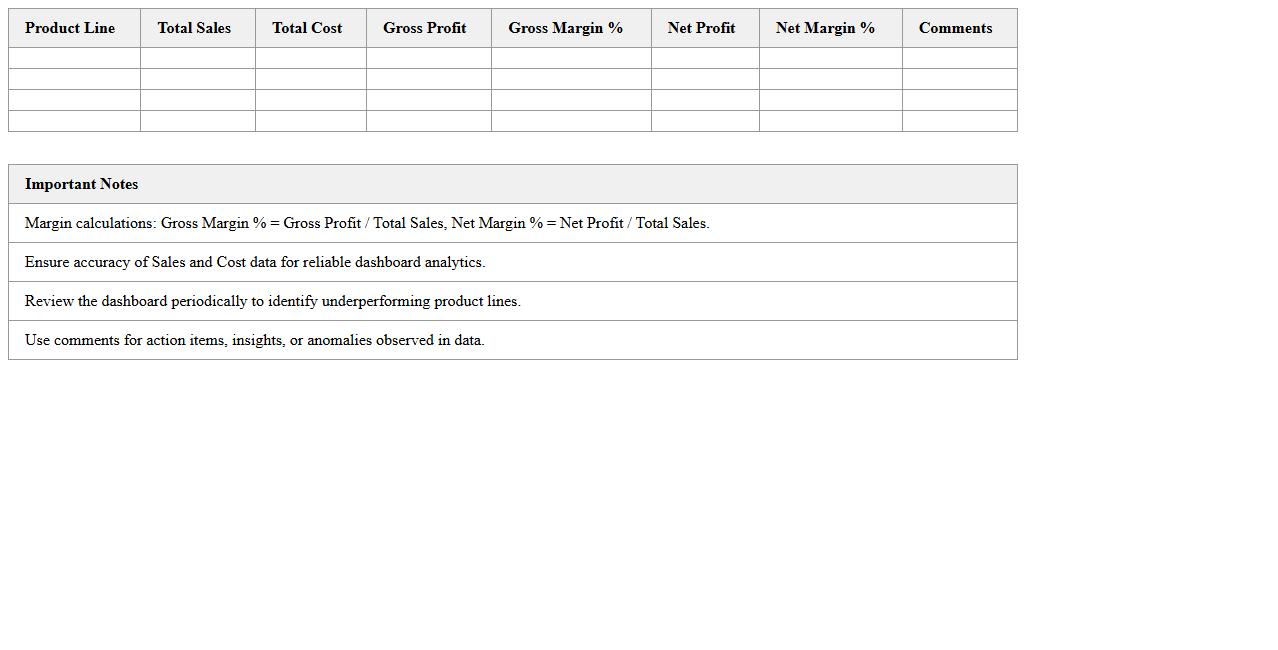Click the Net Margin % header

pyautogui.click(x=825, y=28)
